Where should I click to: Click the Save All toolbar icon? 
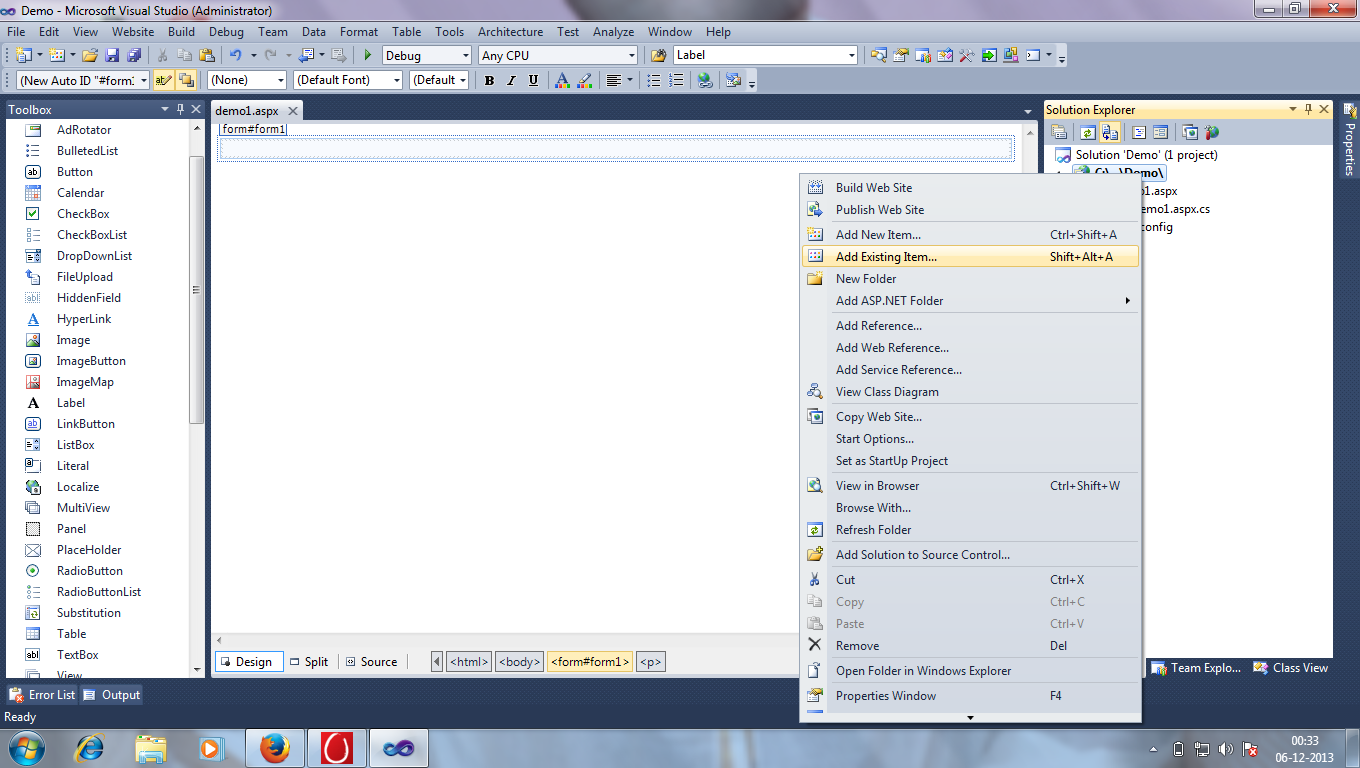tap(133, 56)
